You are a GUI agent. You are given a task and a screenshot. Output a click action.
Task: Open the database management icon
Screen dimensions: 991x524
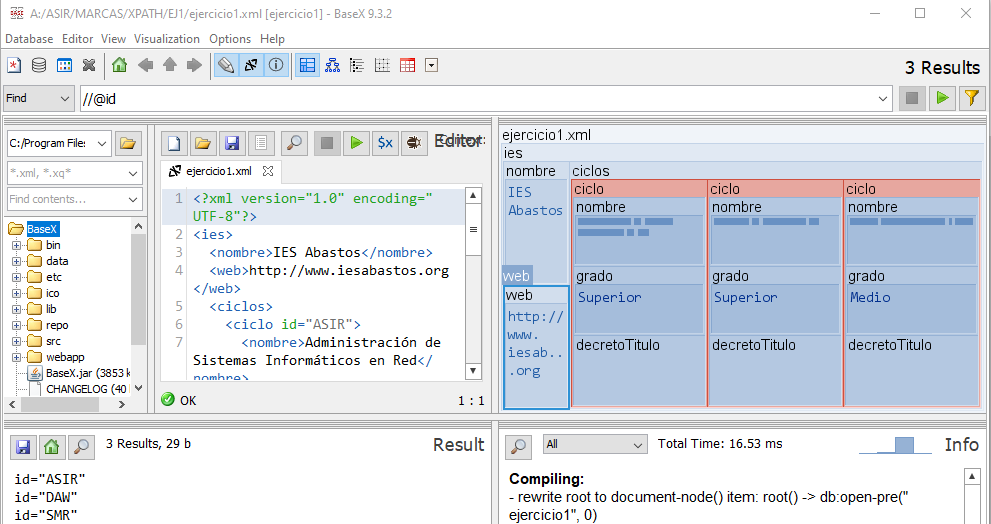(x=39, y=66)
